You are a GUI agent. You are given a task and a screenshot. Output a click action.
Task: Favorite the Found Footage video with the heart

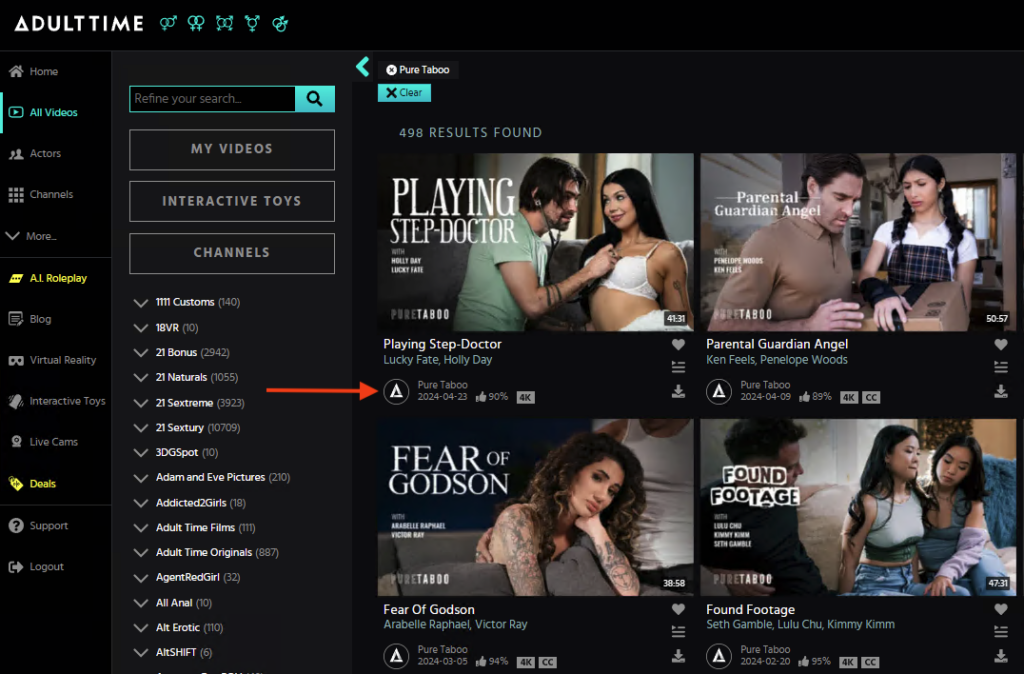(1000, 609)
